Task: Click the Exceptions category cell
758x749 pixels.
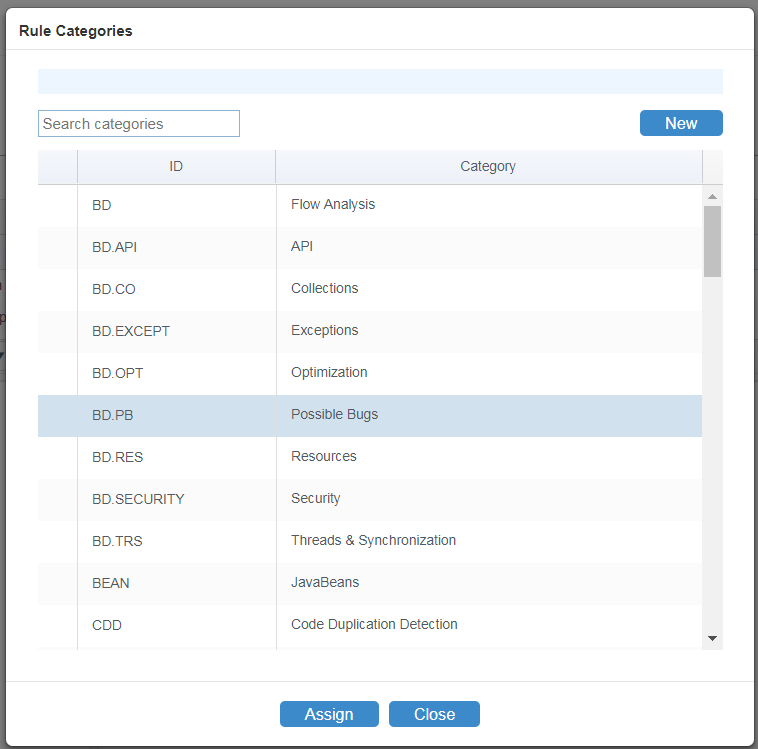Action: click(x=489, y=332)
